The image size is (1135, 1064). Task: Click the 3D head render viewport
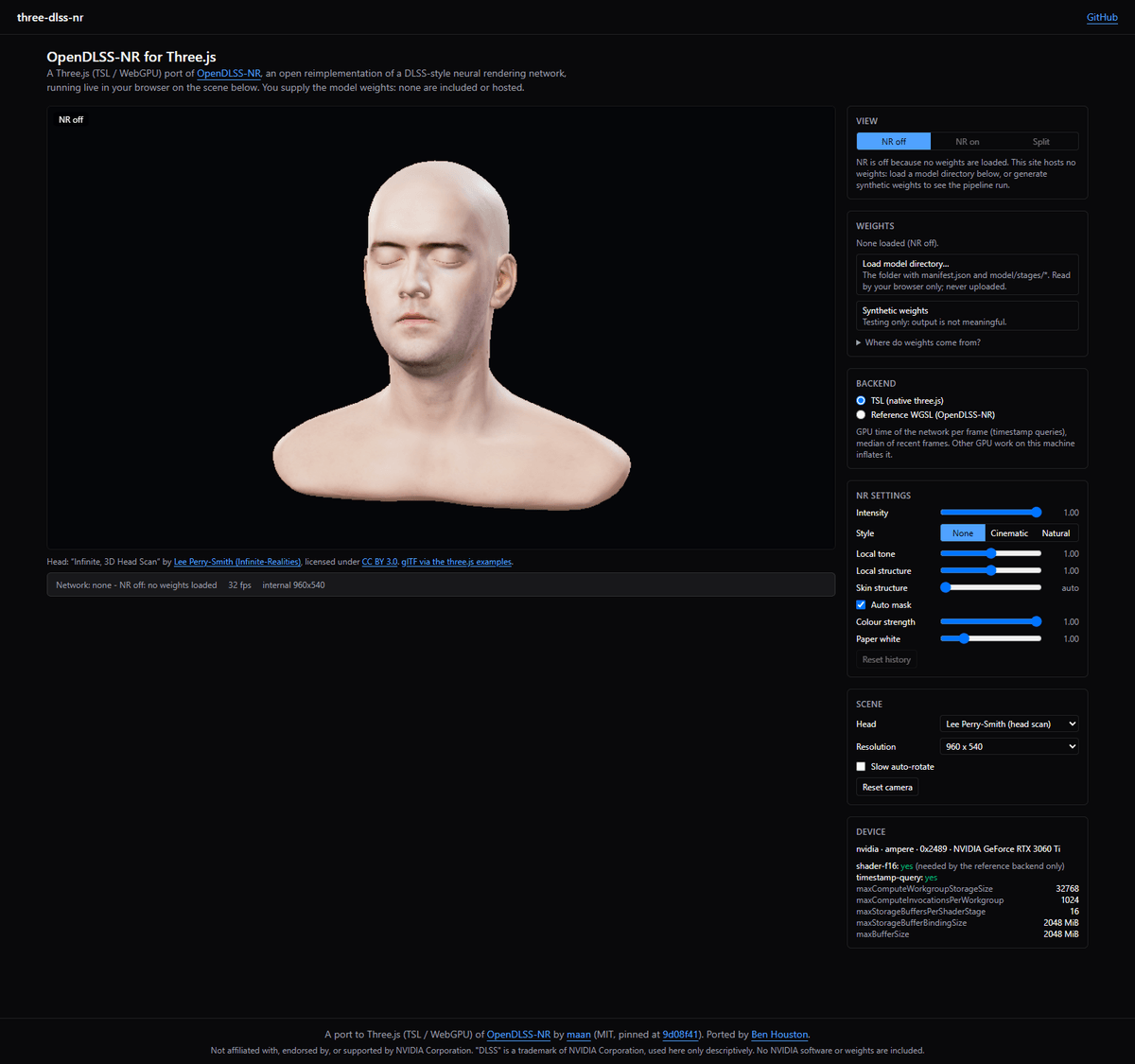(x=441, y=327)
